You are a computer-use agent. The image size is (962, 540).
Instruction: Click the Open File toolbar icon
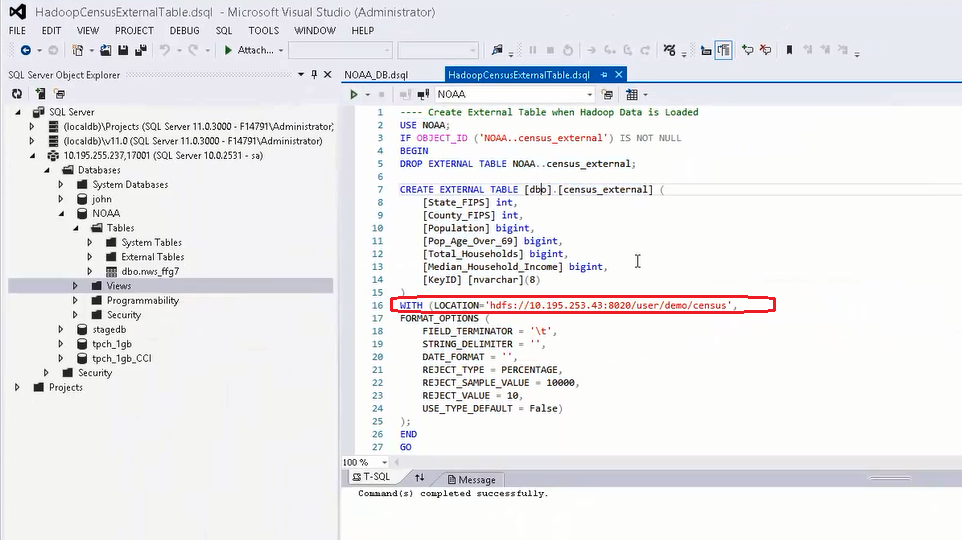tap(106, 50)
